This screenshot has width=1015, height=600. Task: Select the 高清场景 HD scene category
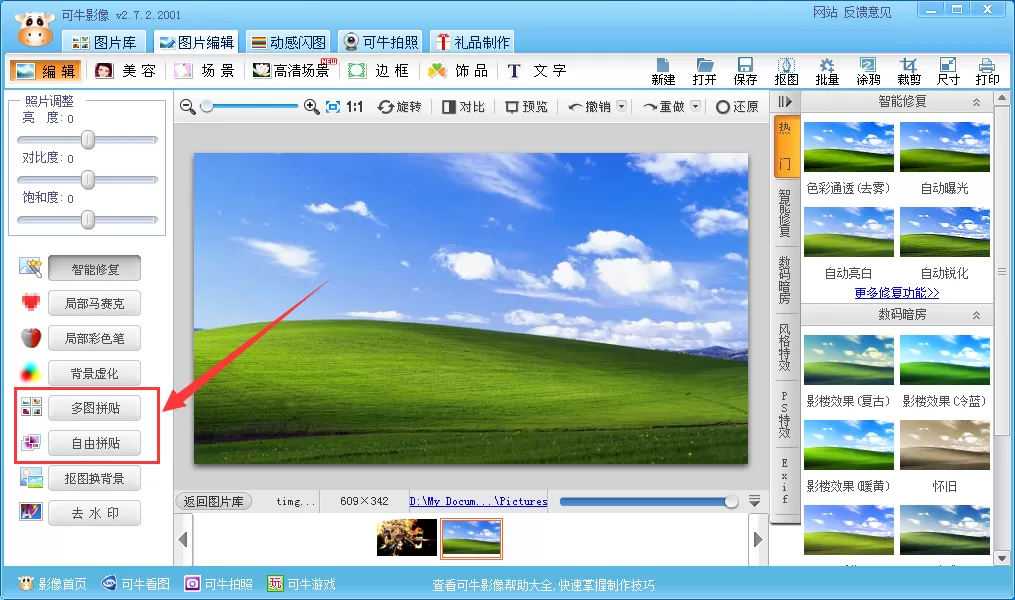click(294, 71)
